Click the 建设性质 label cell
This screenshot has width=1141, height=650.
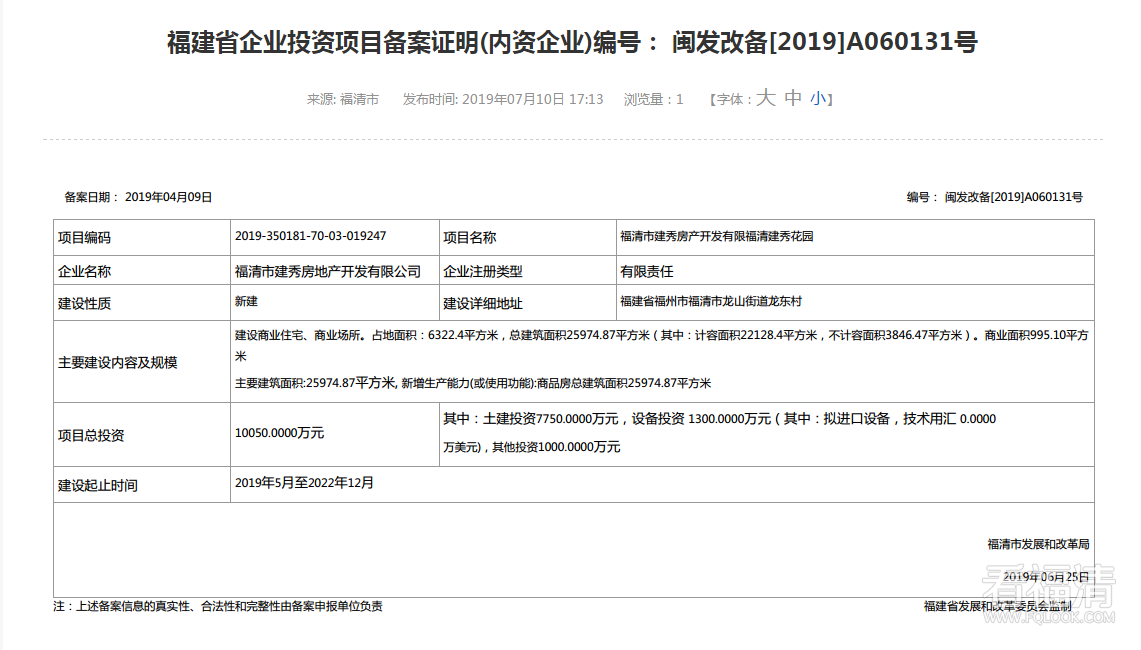(x=142, y=303)
